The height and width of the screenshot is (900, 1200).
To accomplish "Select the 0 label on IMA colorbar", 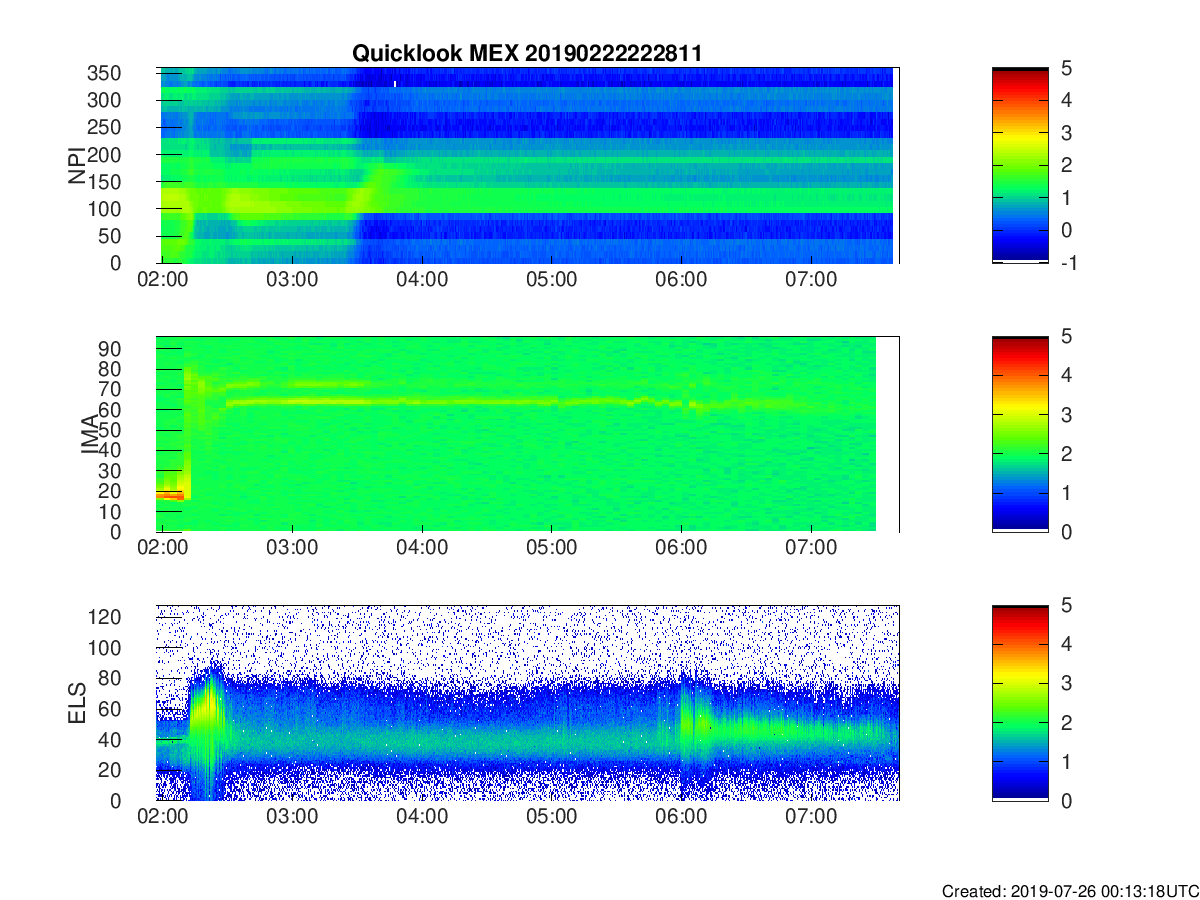I will 1066,531.
